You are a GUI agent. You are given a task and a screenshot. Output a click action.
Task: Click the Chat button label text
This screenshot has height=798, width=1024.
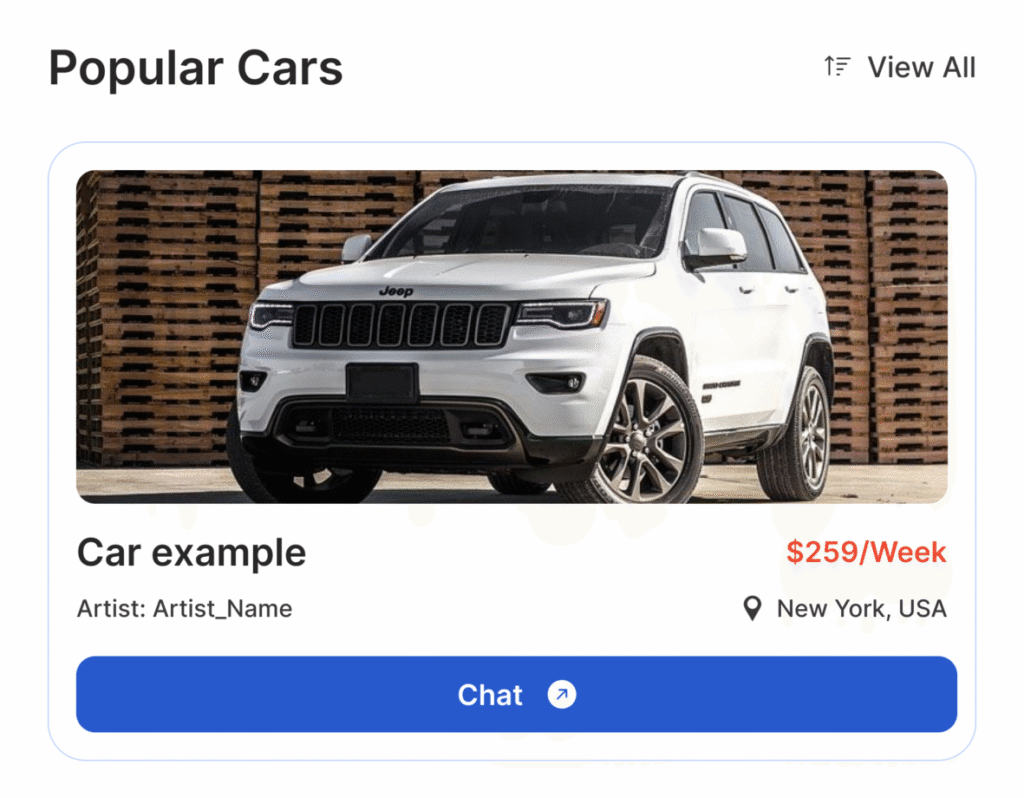tap(490, 695)
